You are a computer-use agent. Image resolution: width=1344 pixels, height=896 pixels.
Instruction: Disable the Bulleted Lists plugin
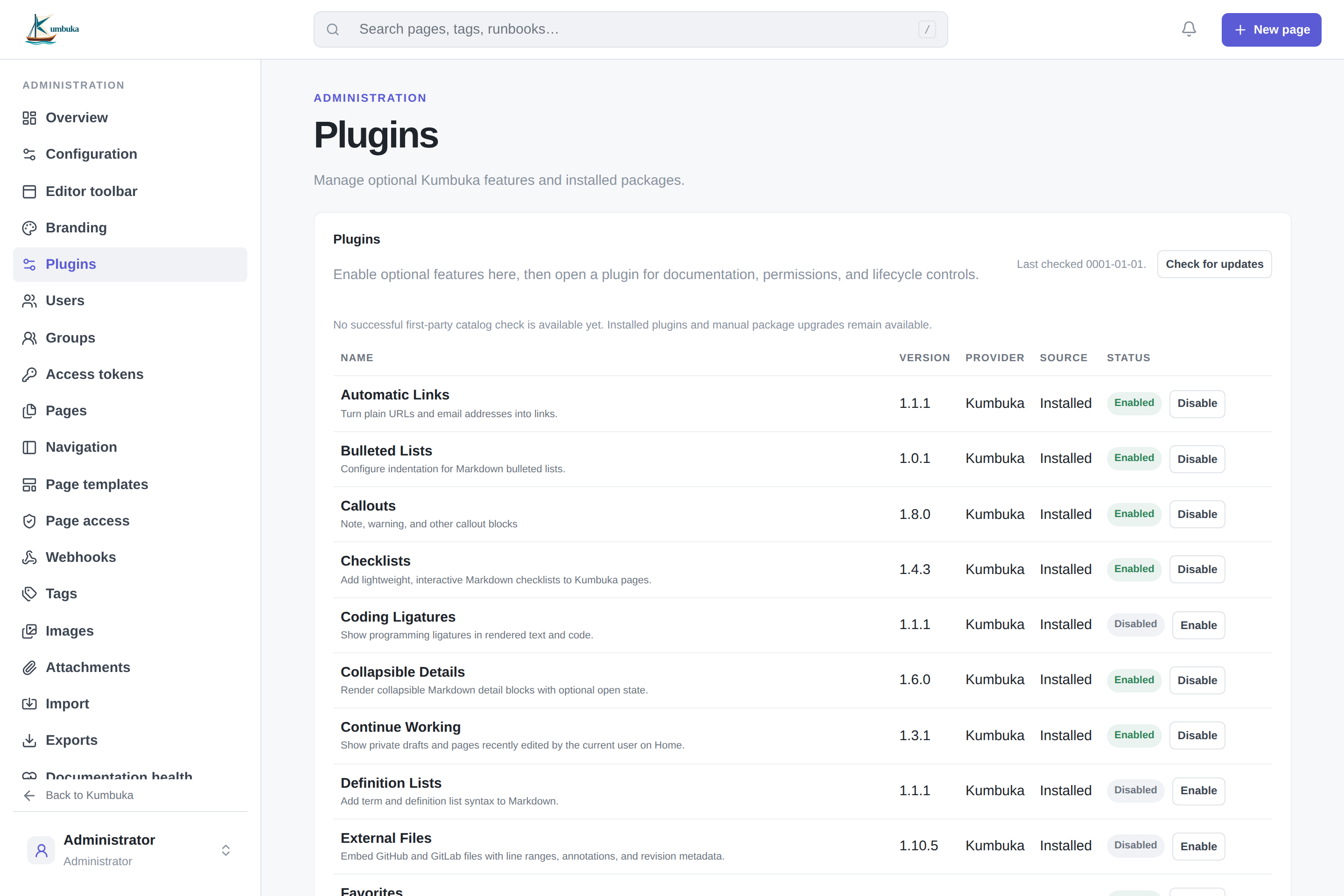1197,459
